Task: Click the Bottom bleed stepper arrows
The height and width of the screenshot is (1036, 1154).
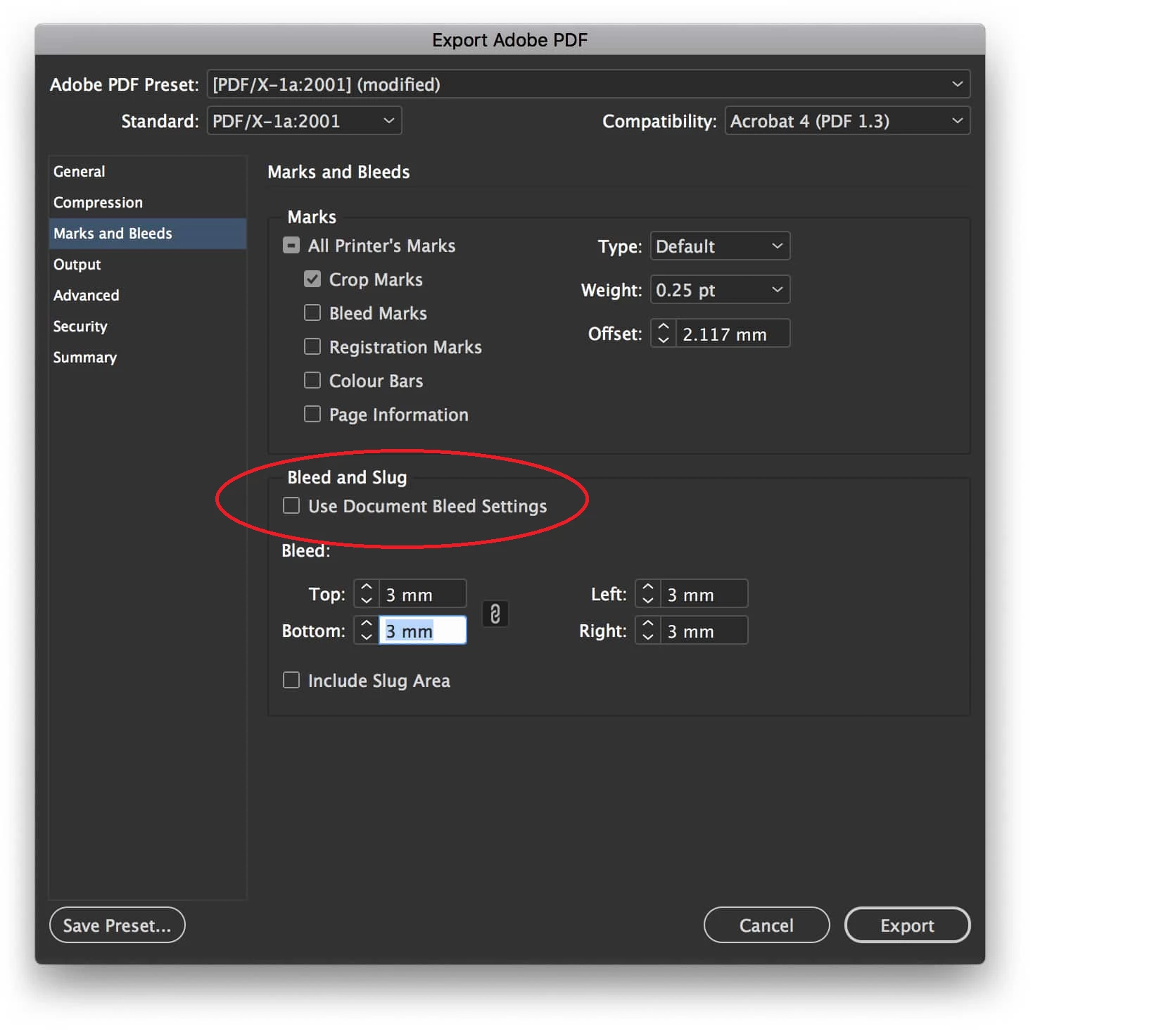Action: 366,631
